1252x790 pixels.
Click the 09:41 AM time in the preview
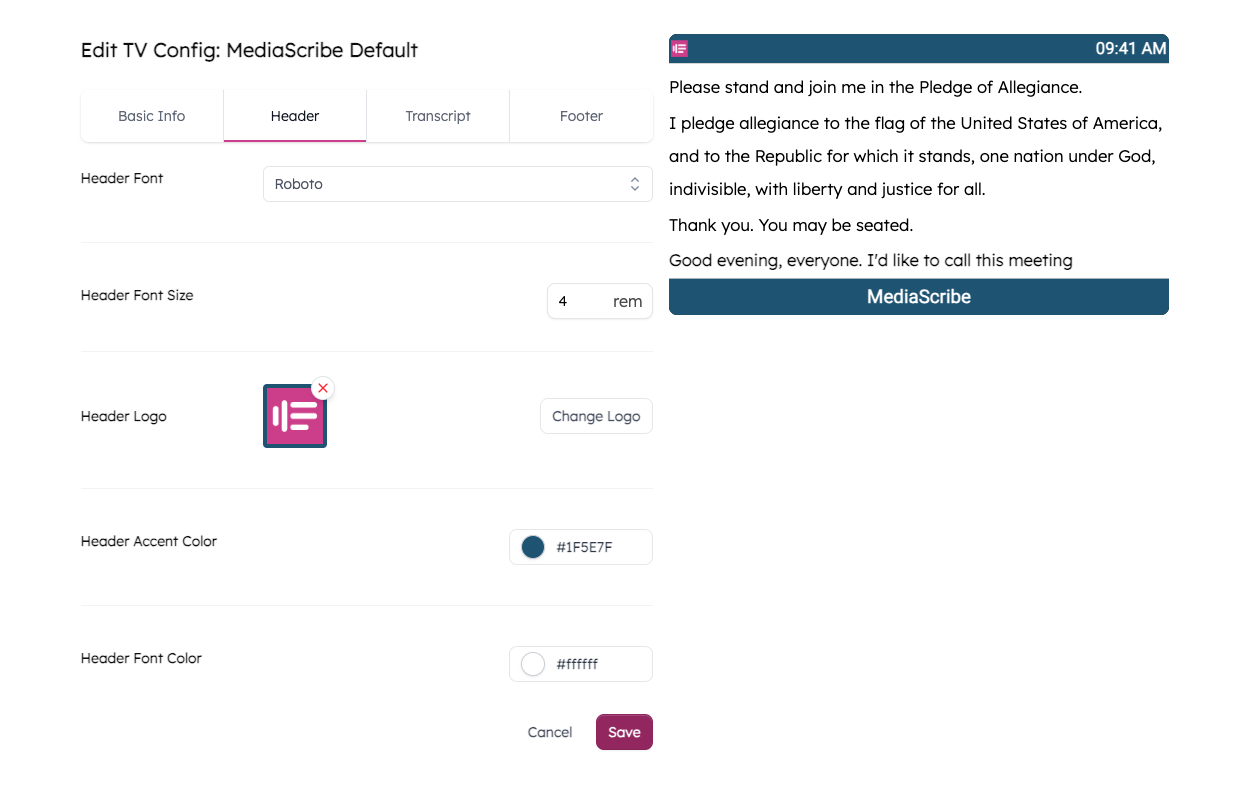1131,48
